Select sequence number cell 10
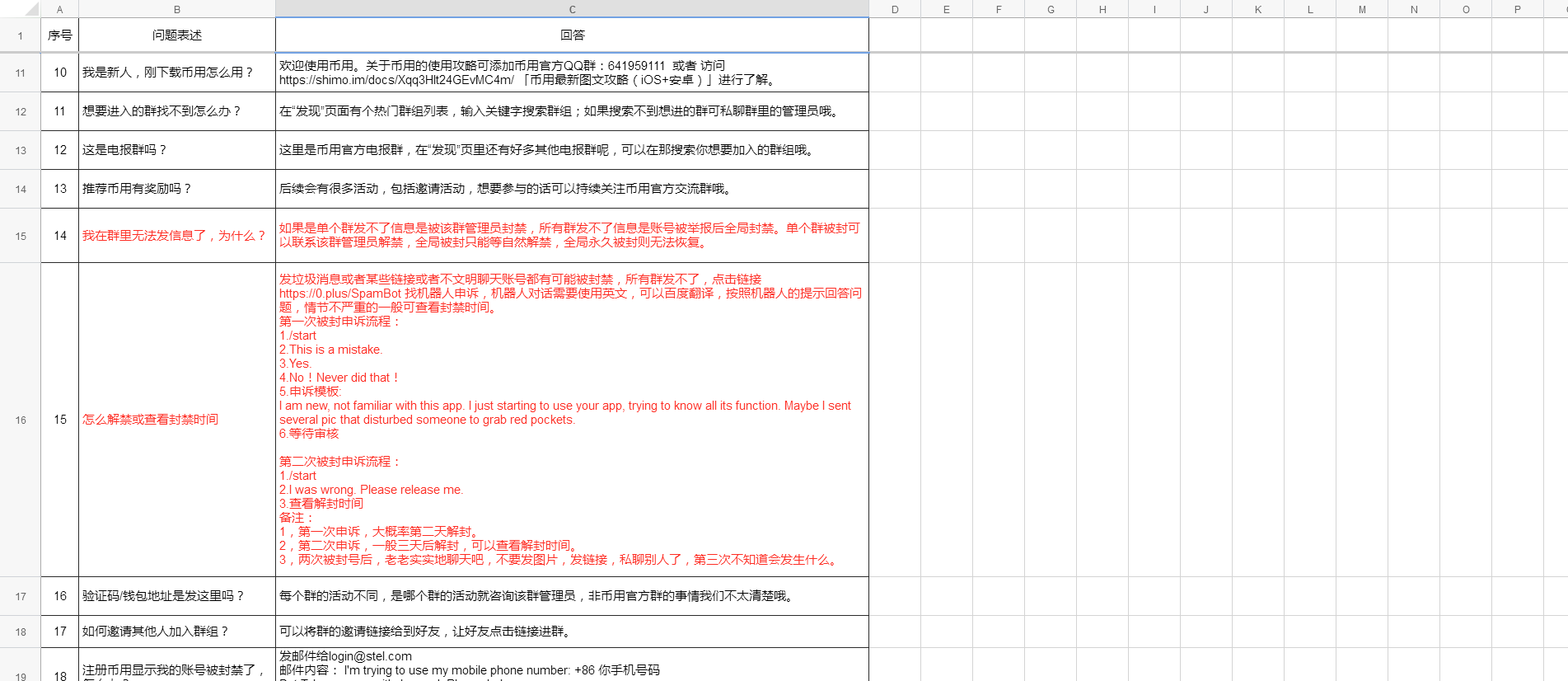Viewport: 1568px width, 681px height. [x=60, y=73]
